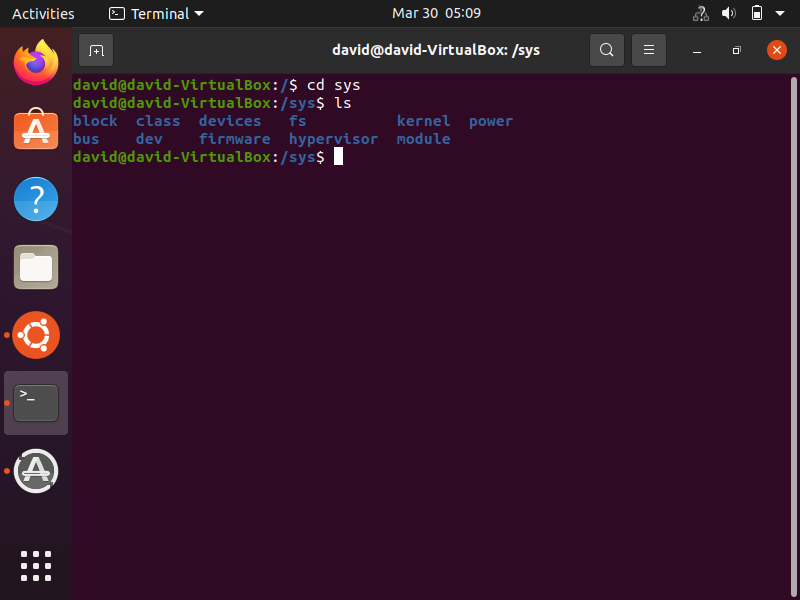The image size is (800, 600).
Task: Minimize the terminal window
Action: tap(697, 50)
